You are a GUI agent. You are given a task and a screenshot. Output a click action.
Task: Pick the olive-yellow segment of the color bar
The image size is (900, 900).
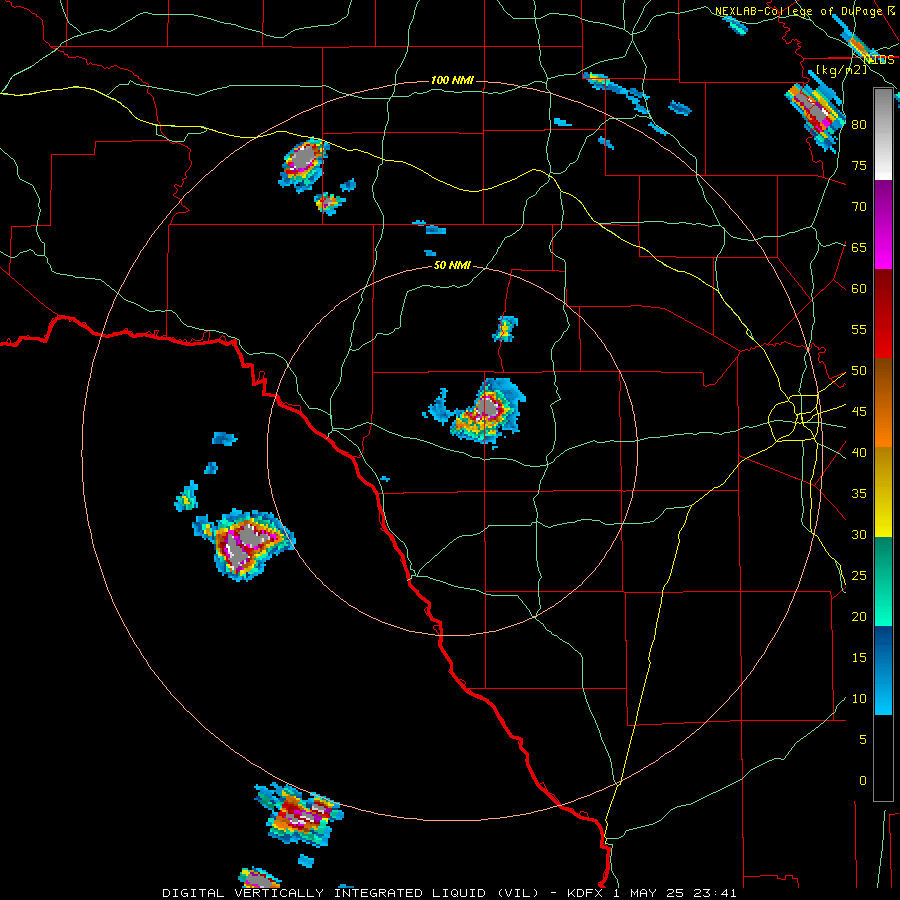coord(883,492)
